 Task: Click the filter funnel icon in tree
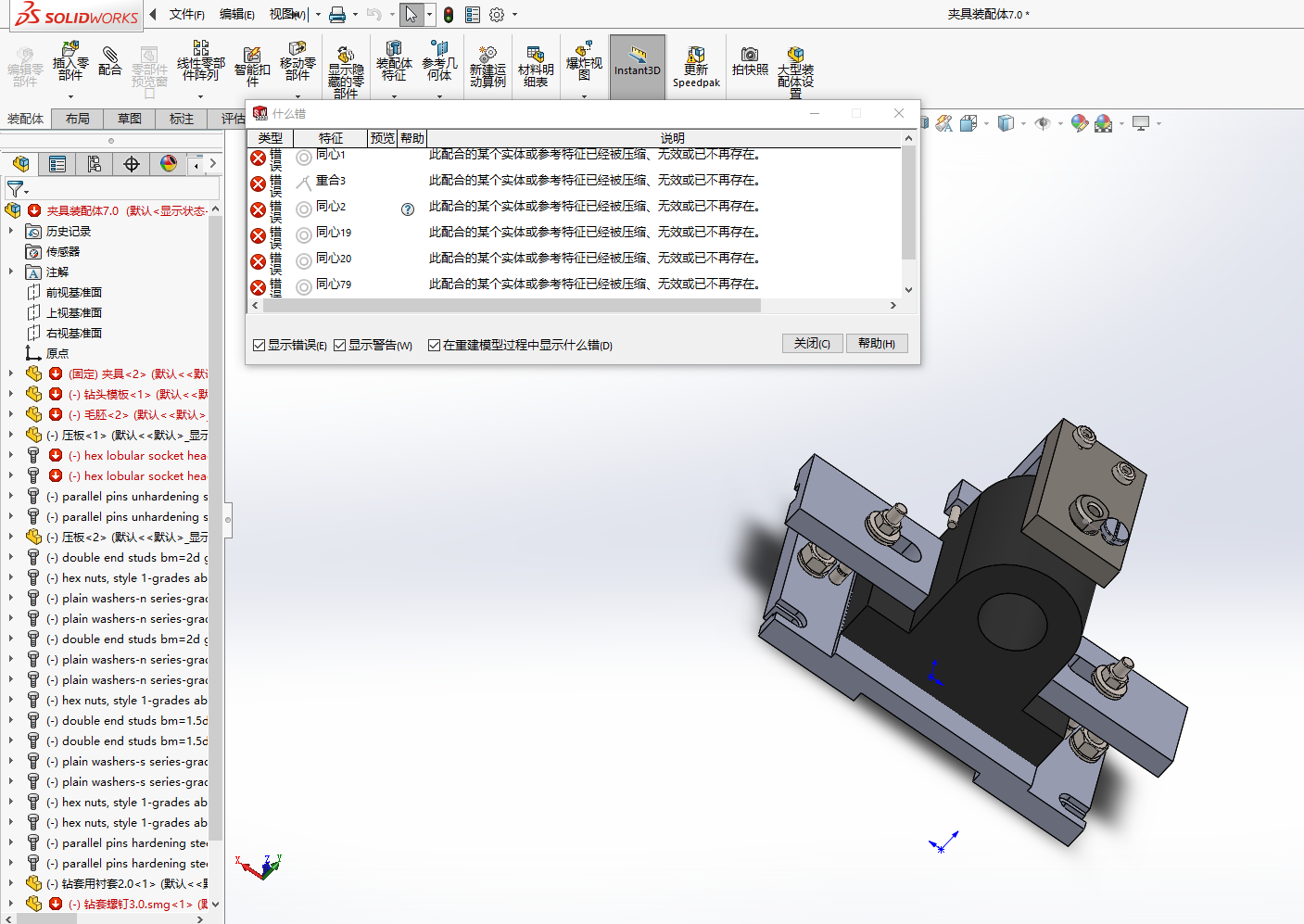tap(15, 188)
